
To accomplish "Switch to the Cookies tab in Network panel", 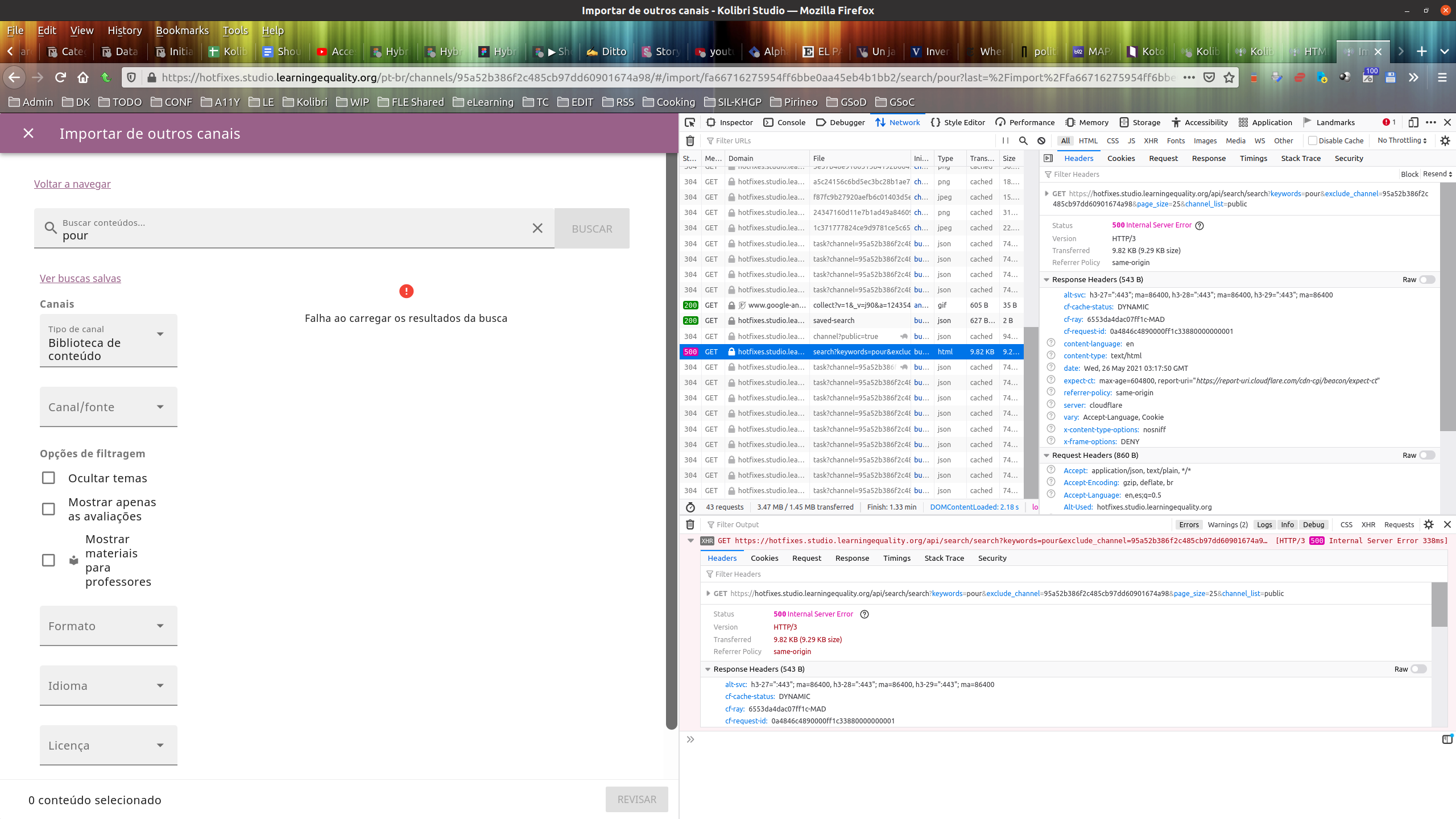I will click(x=1120, y=158).
